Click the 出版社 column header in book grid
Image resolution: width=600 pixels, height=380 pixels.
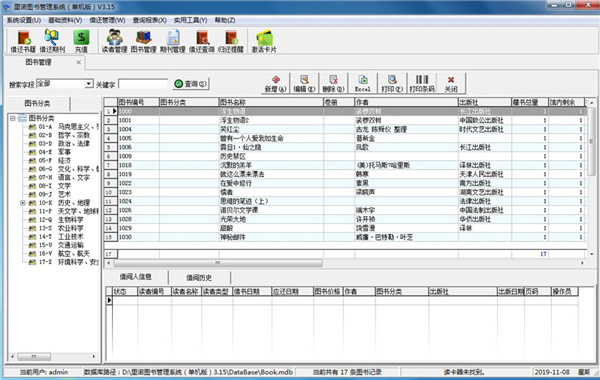click(485, 102)
